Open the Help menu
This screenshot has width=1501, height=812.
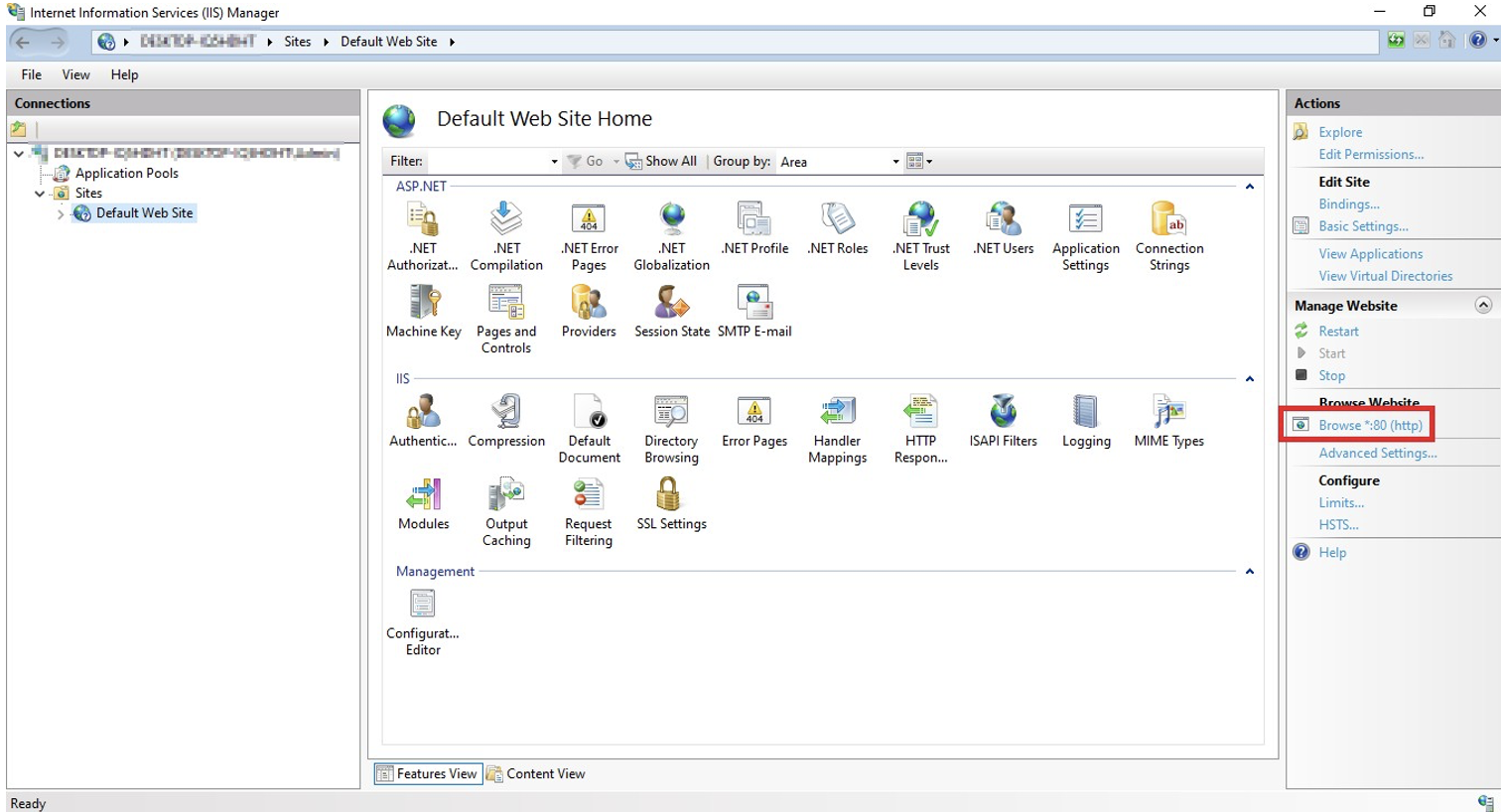click(124, 74)
